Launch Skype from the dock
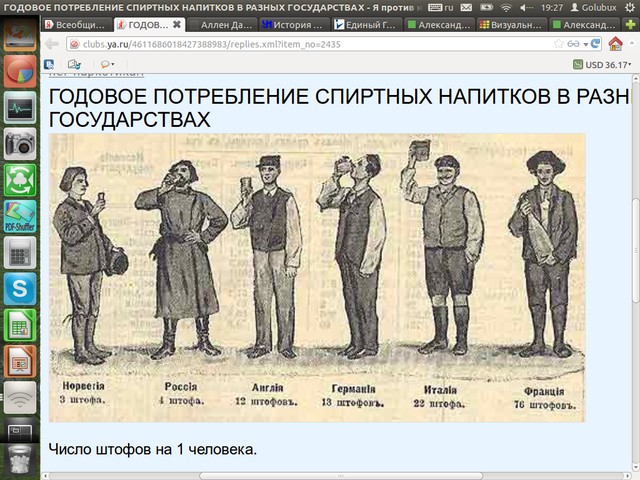640x480 pixels. (20, 289)
